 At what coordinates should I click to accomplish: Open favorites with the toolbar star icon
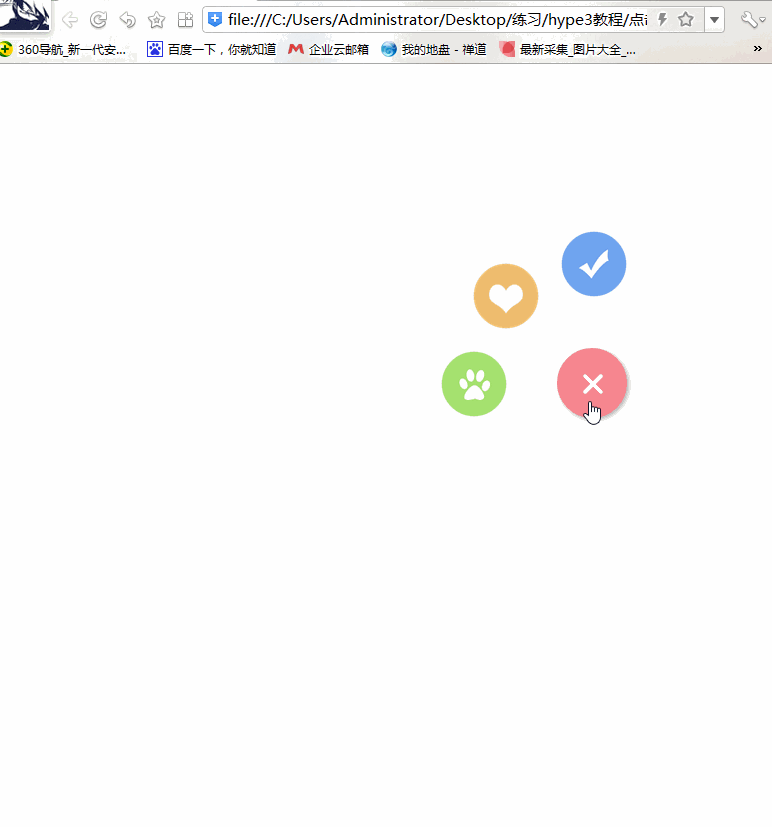click(x=157, y=20)
